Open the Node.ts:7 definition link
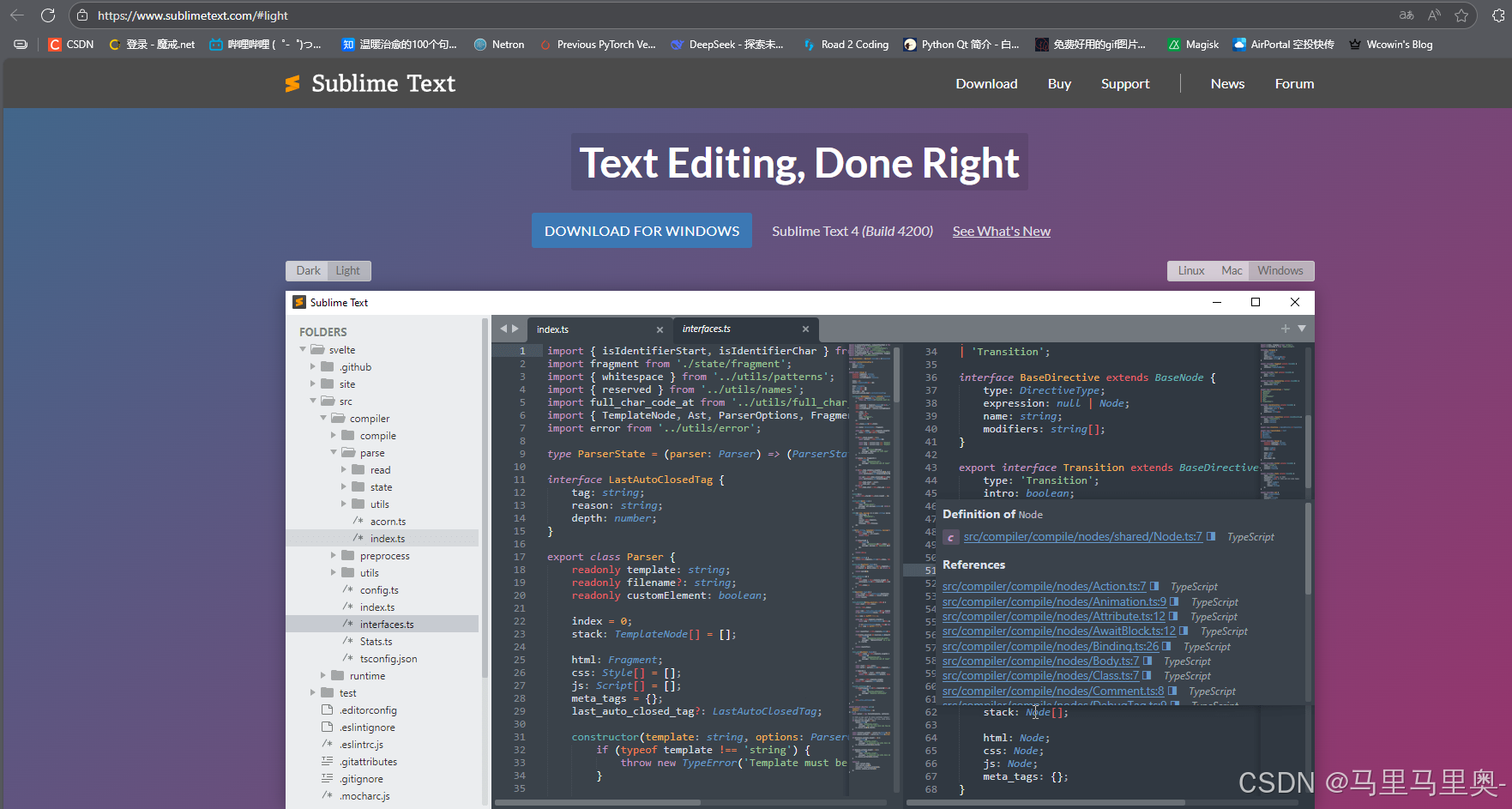 coord(1082,536)
